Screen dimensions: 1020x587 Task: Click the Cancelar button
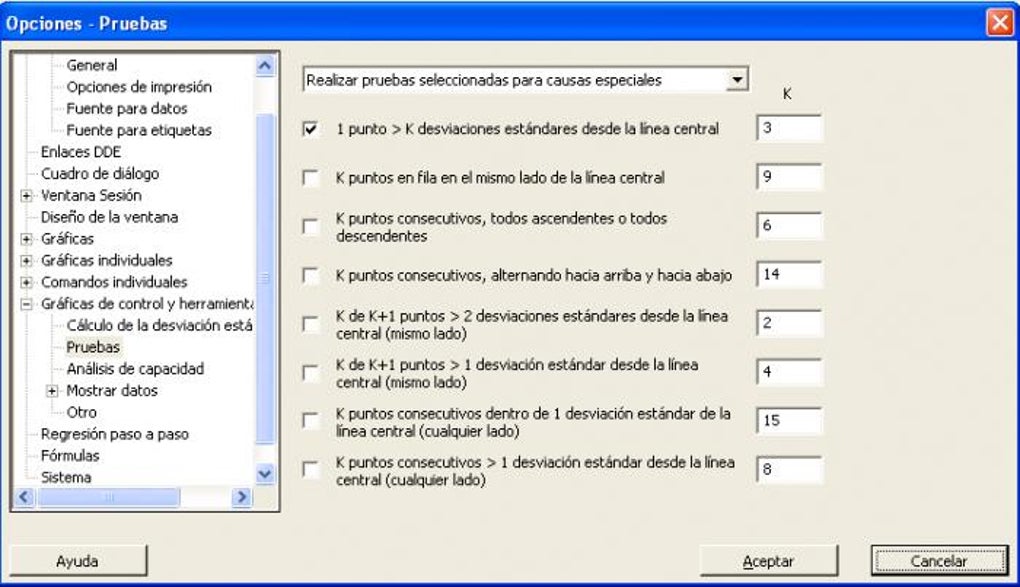pos(939,561)
